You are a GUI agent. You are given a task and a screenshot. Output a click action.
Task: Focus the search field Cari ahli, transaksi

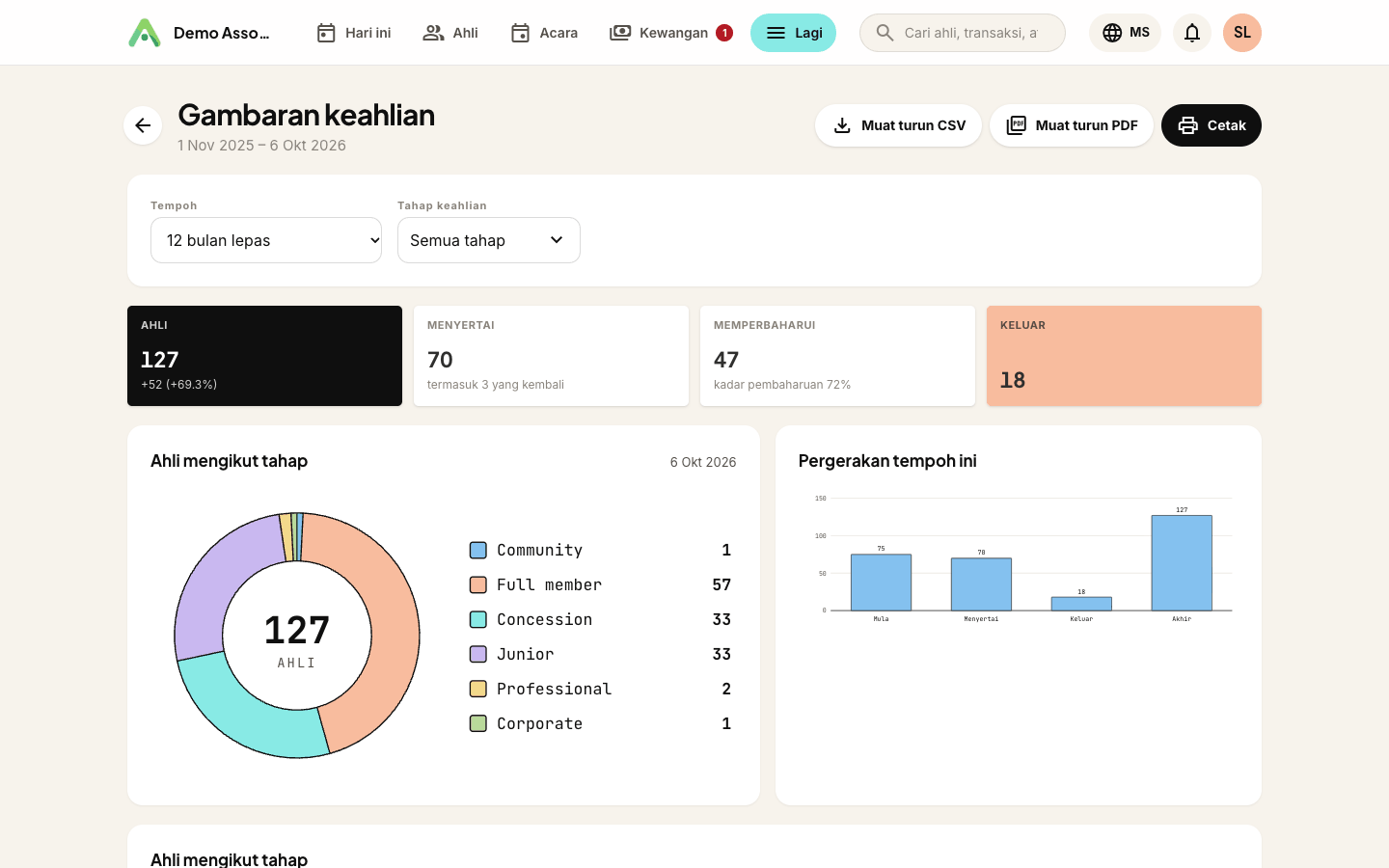click(x=963, y=33)
